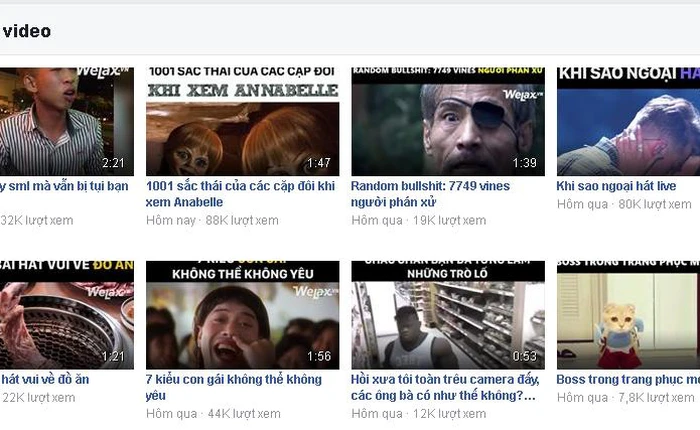Open '7 kiểu con gái không thể không yêu'
Screen dimensions: 700x430
pyautogui.click(x=233, y=387)
